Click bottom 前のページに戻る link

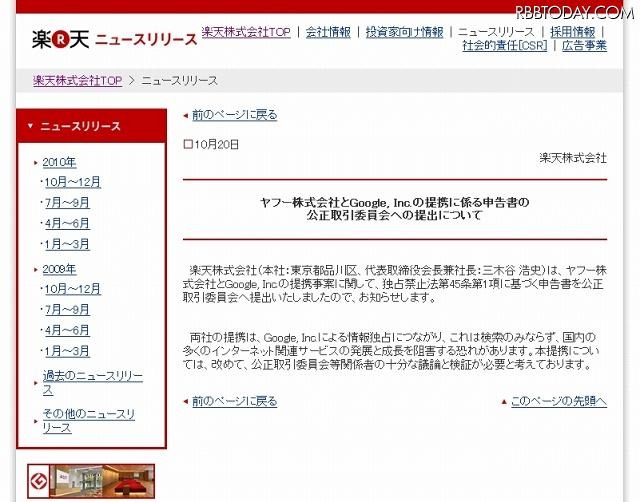[x=235, y=401]
